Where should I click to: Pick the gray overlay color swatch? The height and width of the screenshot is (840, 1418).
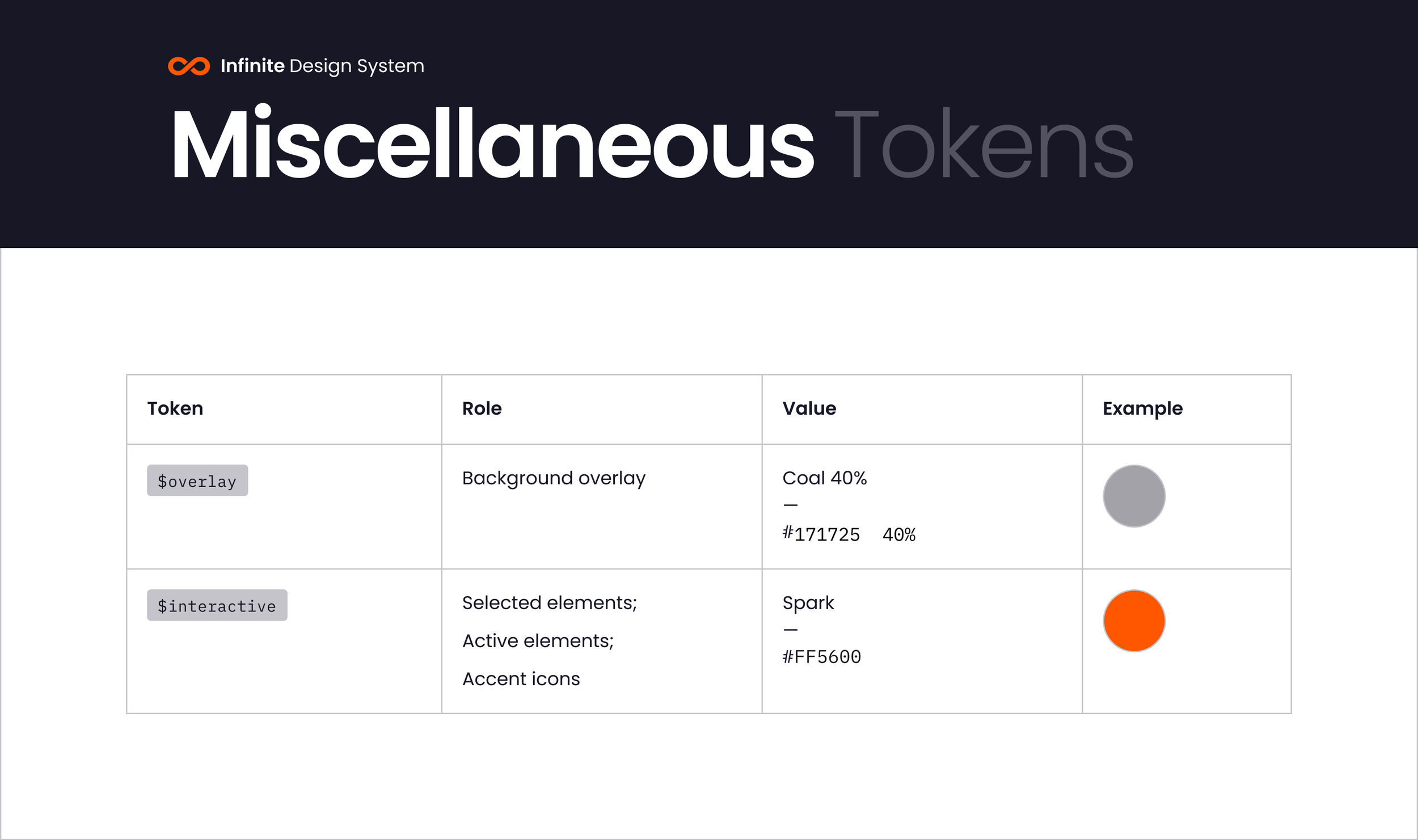(1134, 496)
